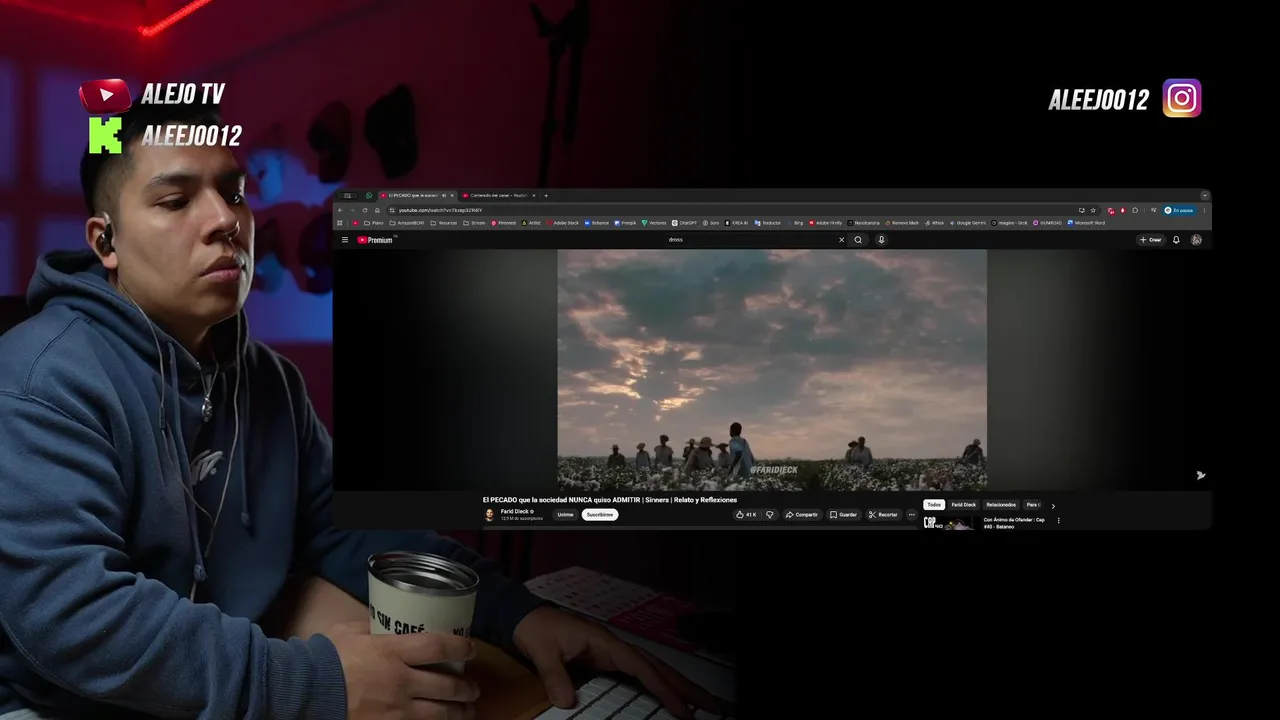Open the ChatGPT bookmark
The height and width of the screenshot is (720, 1280).
pos(685,223)
